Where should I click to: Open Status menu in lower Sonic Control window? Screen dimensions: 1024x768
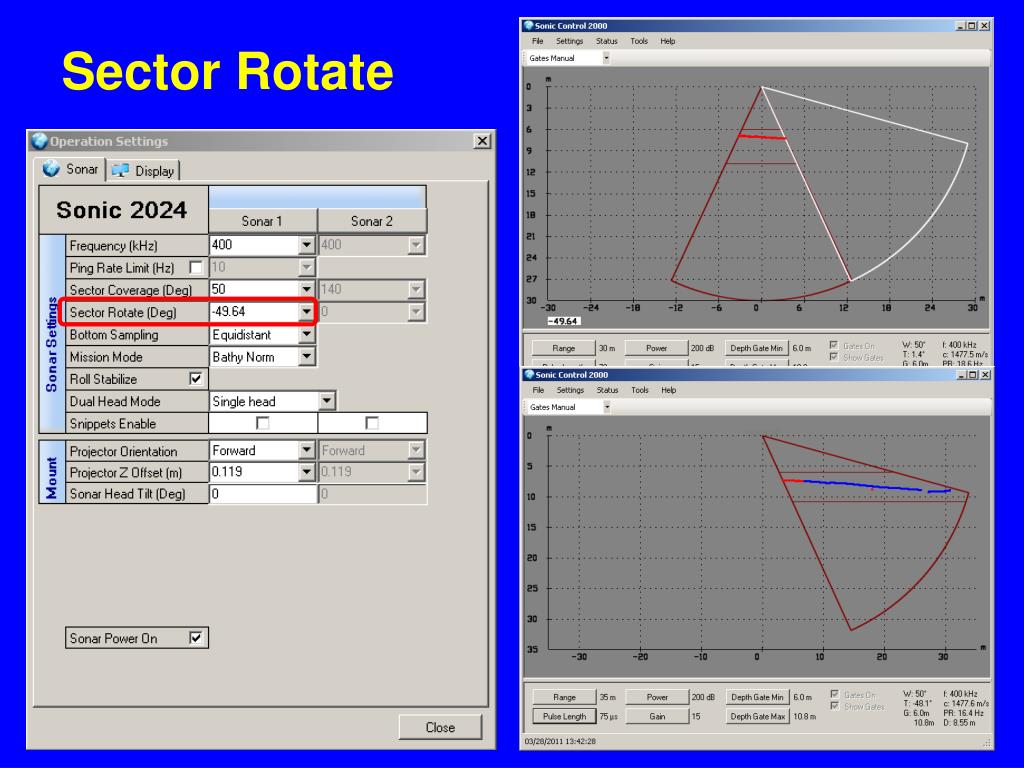click(x=607, y=390)
